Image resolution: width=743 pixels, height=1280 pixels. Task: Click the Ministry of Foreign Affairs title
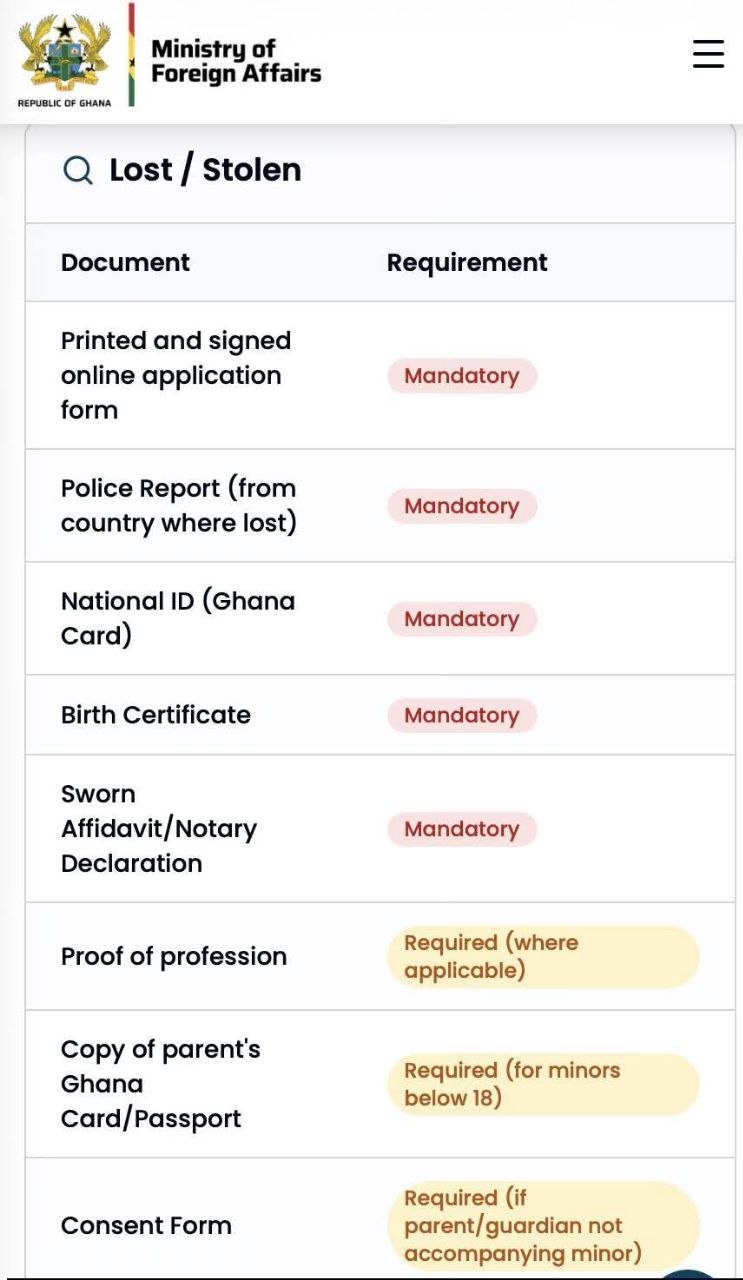pyautogui.click(x=236, y=61)
